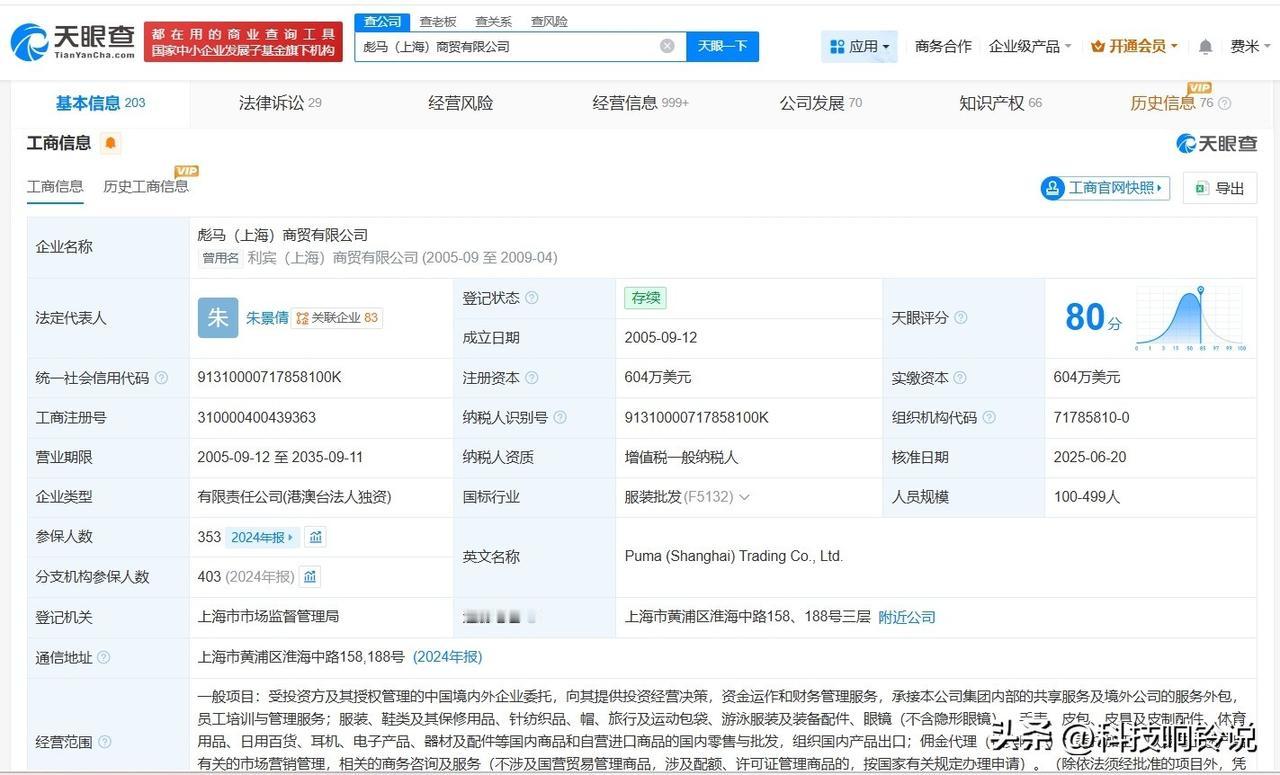The height and width of the screenshot is (775, 1280).
Task: Switch to 查风险 search tab
Action: (x=549, y=22)
